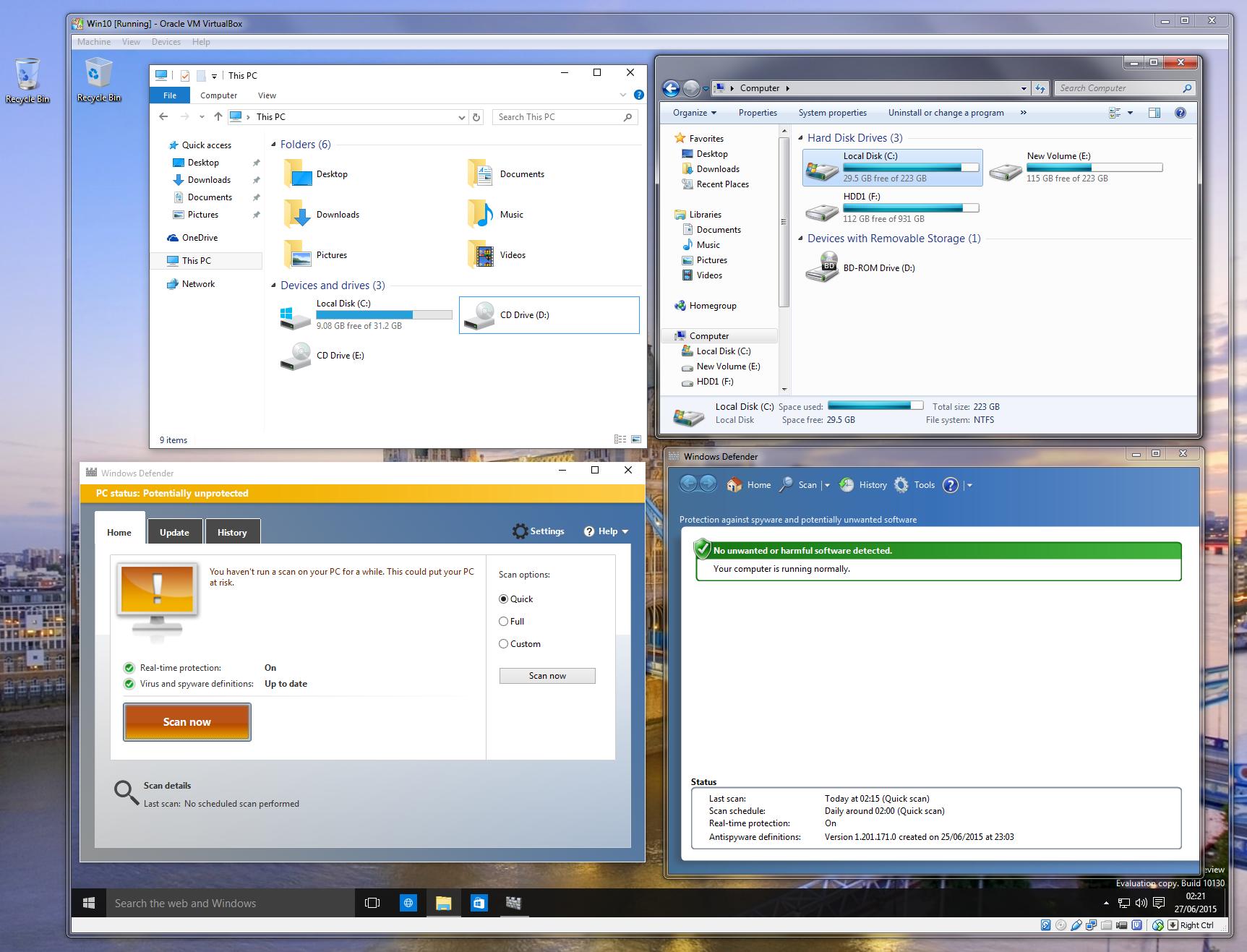Image resolution: width=1247 pixels, height=952 pixels.
Task: Click System properties in the toolbar
Action: tap(832, 113)
